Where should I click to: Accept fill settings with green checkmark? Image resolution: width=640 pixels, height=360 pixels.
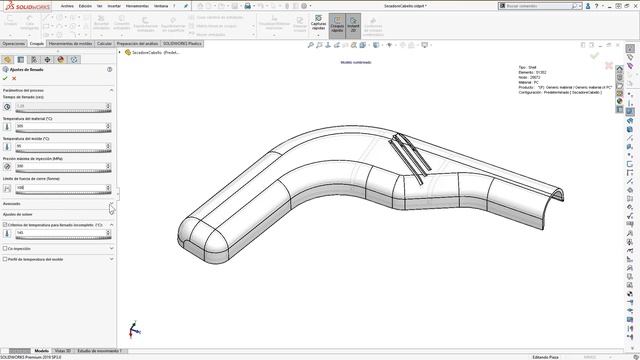pos(5,78)
